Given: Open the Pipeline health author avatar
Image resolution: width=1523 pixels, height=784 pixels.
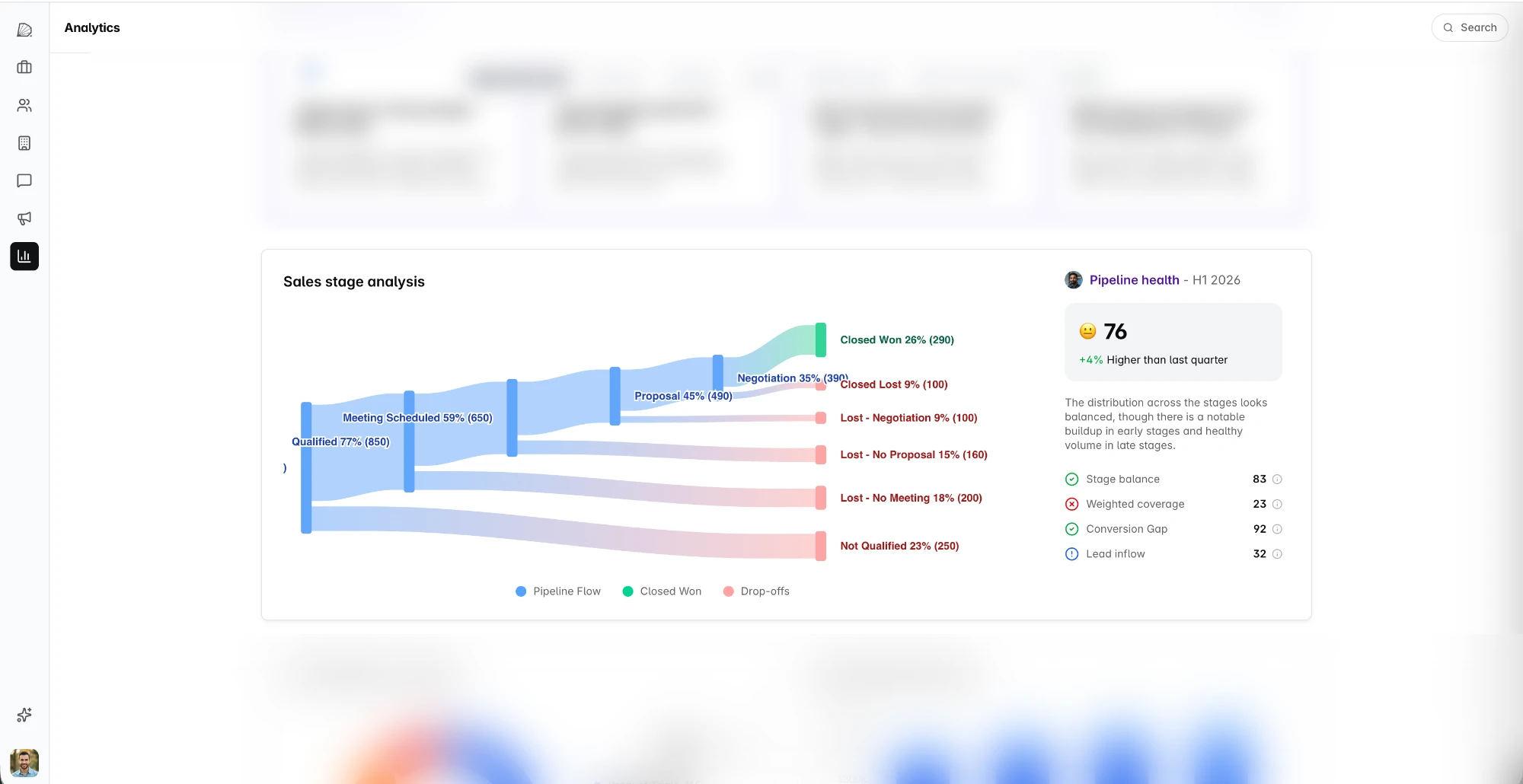Looking at the screenshot, I should click(x=1073, y=279).
